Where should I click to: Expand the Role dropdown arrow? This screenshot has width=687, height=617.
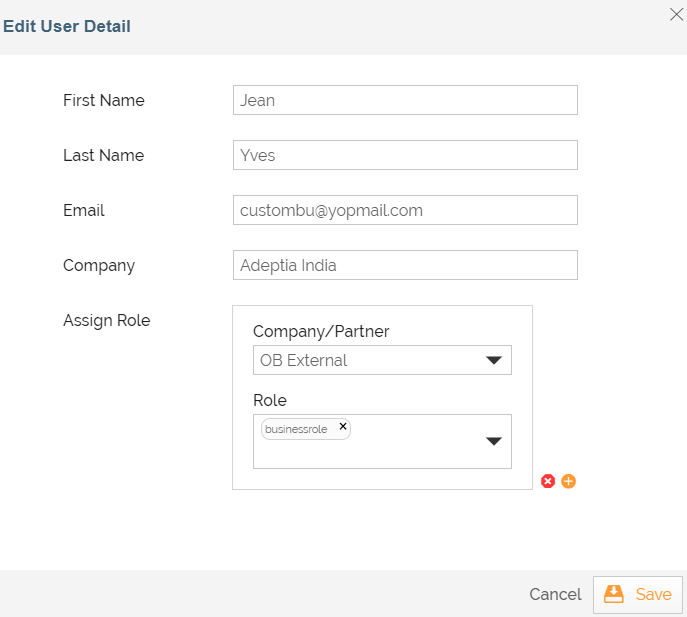click(x=494, y=442)
